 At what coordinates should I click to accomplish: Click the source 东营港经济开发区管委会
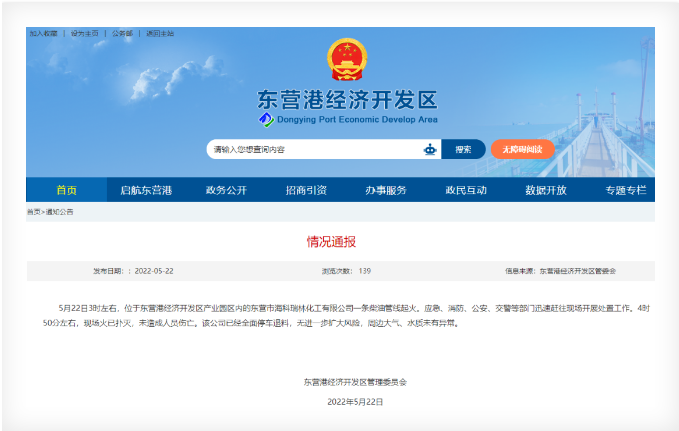577,271
